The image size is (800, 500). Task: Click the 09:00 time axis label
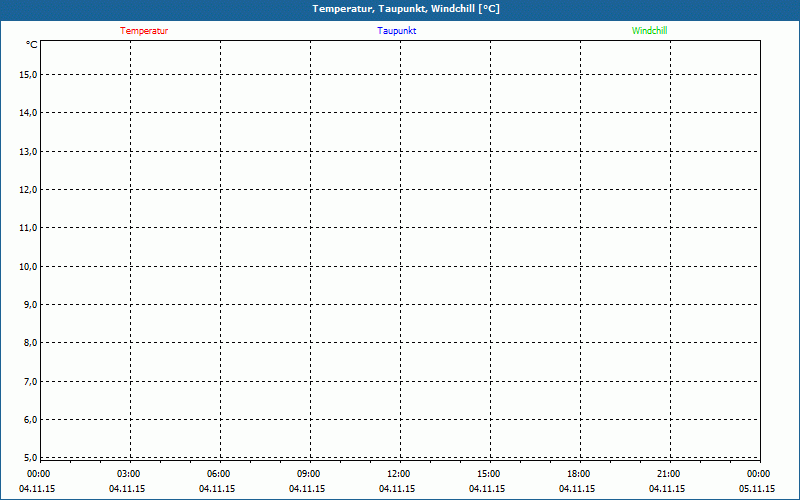[308, 474]
